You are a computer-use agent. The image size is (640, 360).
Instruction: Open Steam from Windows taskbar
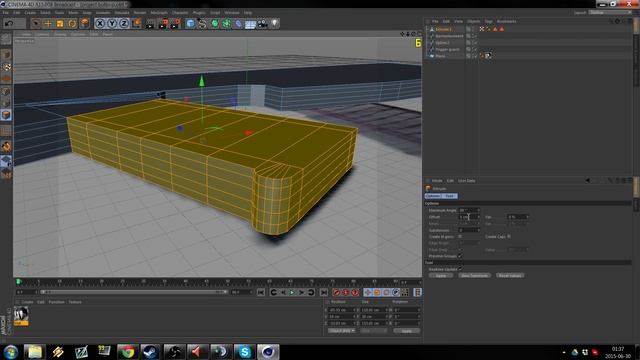point(151,352)
